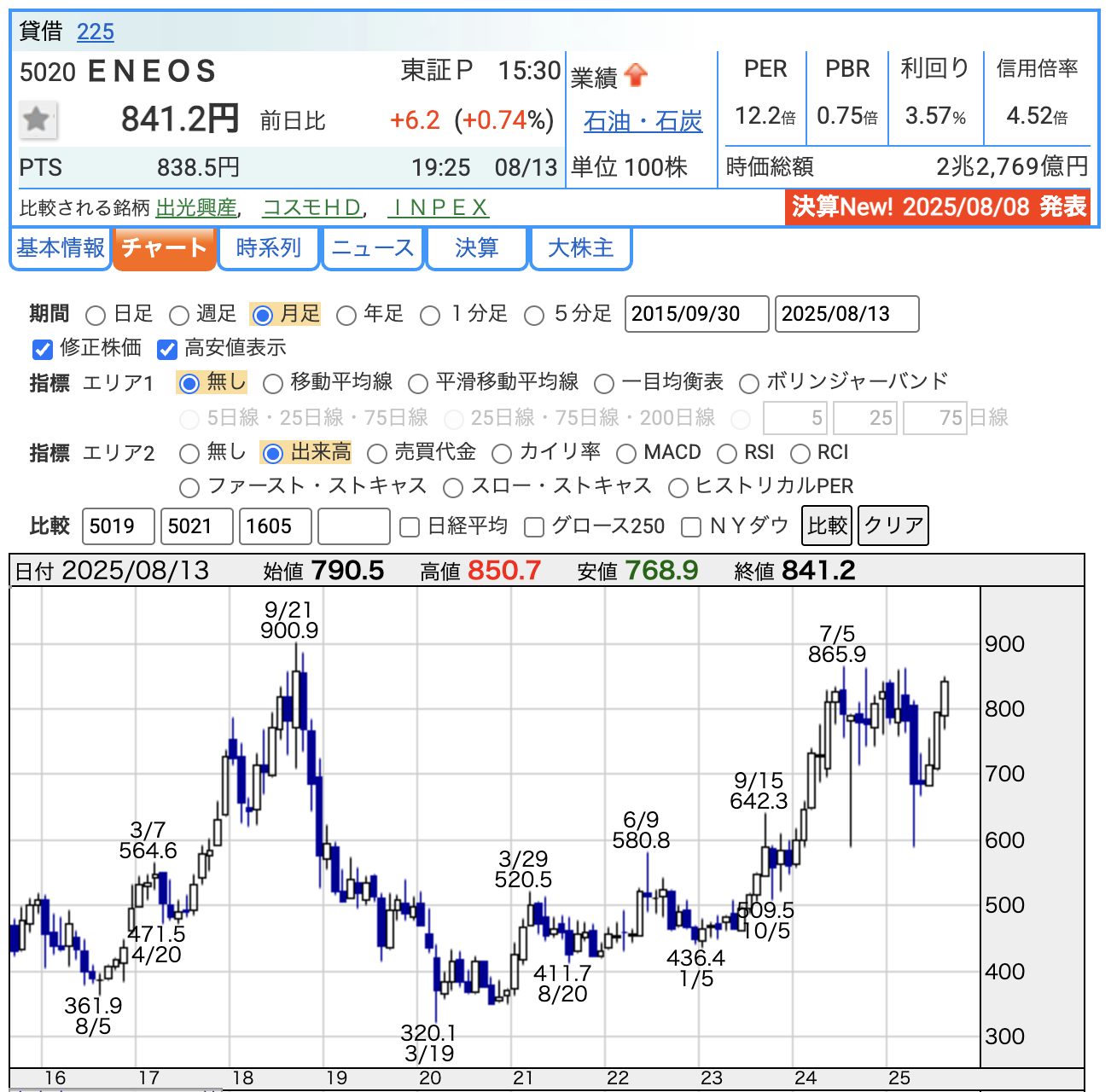Click the 信用倍率 4.52倍 value
Viewport: 1111px width, 1092px height.
point(1037,116)
